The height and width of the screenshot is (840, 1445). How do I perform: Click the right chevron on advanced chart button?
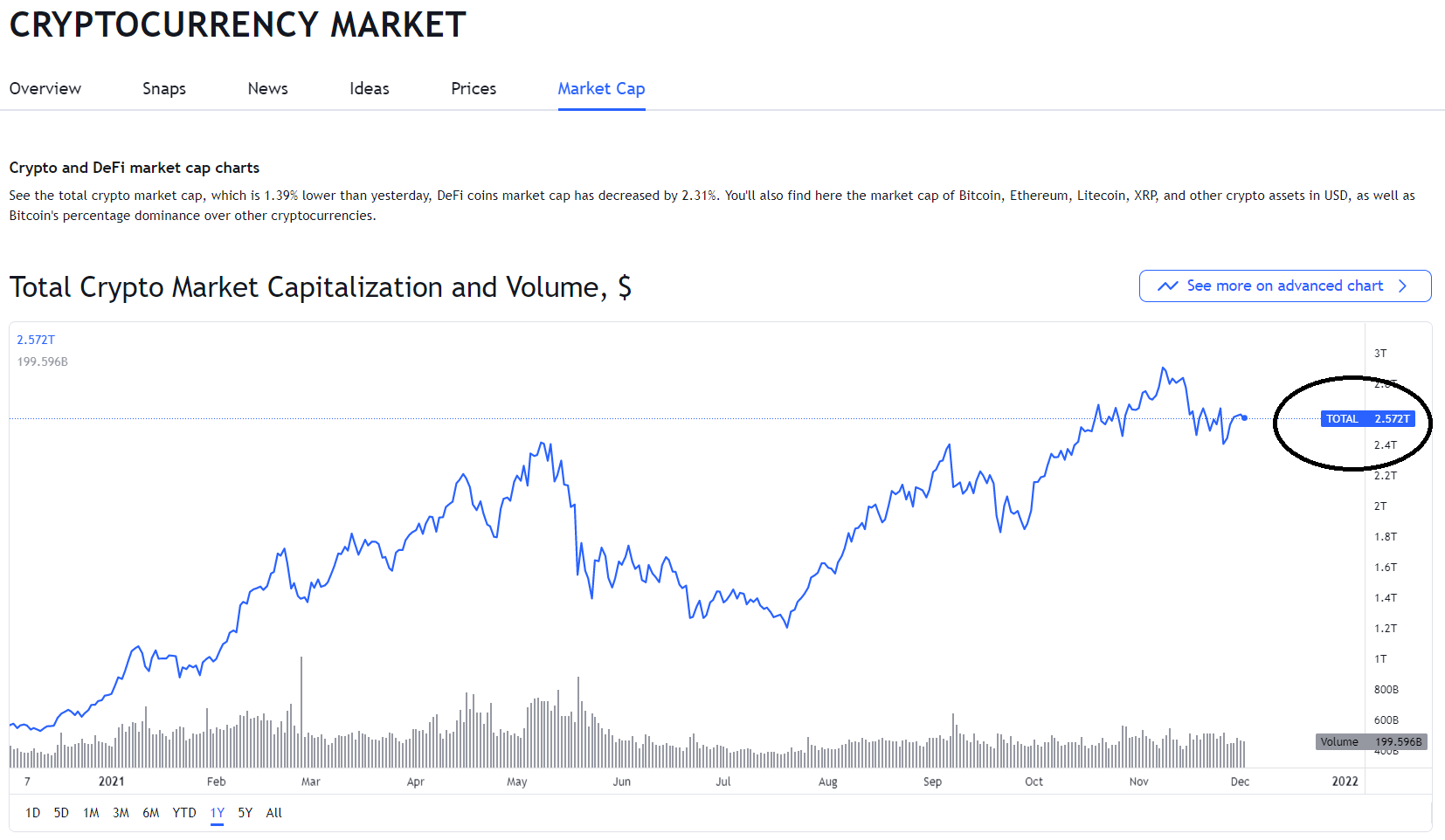coord(1403,286)
